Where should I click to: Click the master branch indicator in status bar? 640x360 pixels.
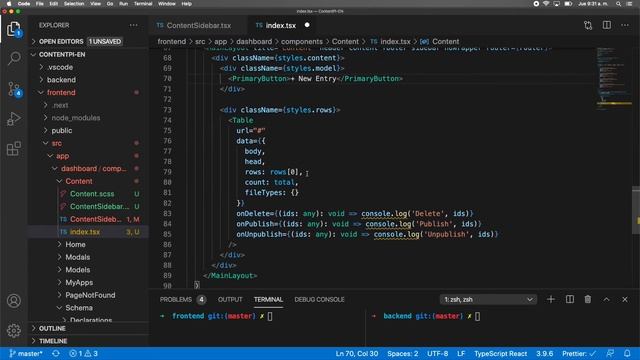click(x=26, y=353)
